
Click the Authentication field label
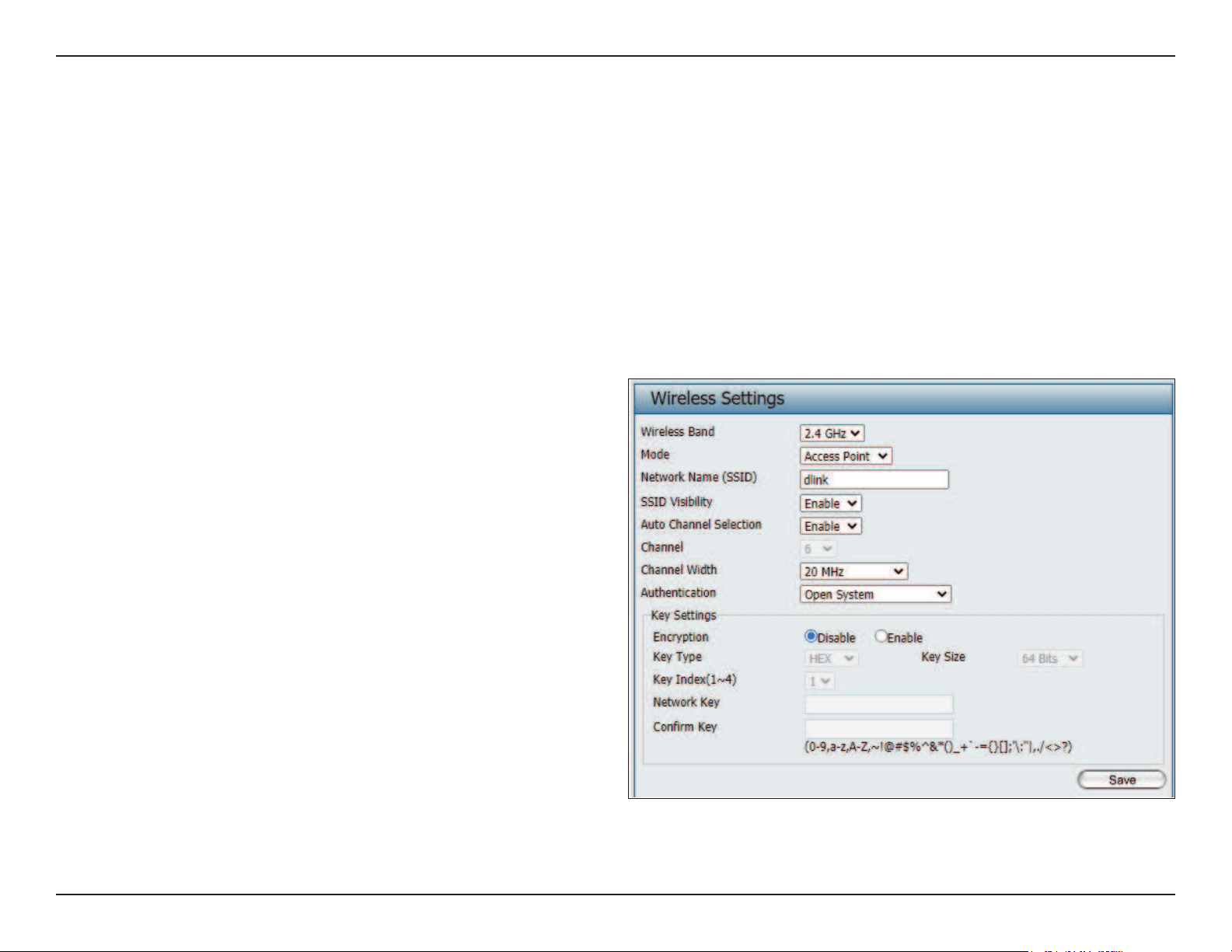[678, 592]
